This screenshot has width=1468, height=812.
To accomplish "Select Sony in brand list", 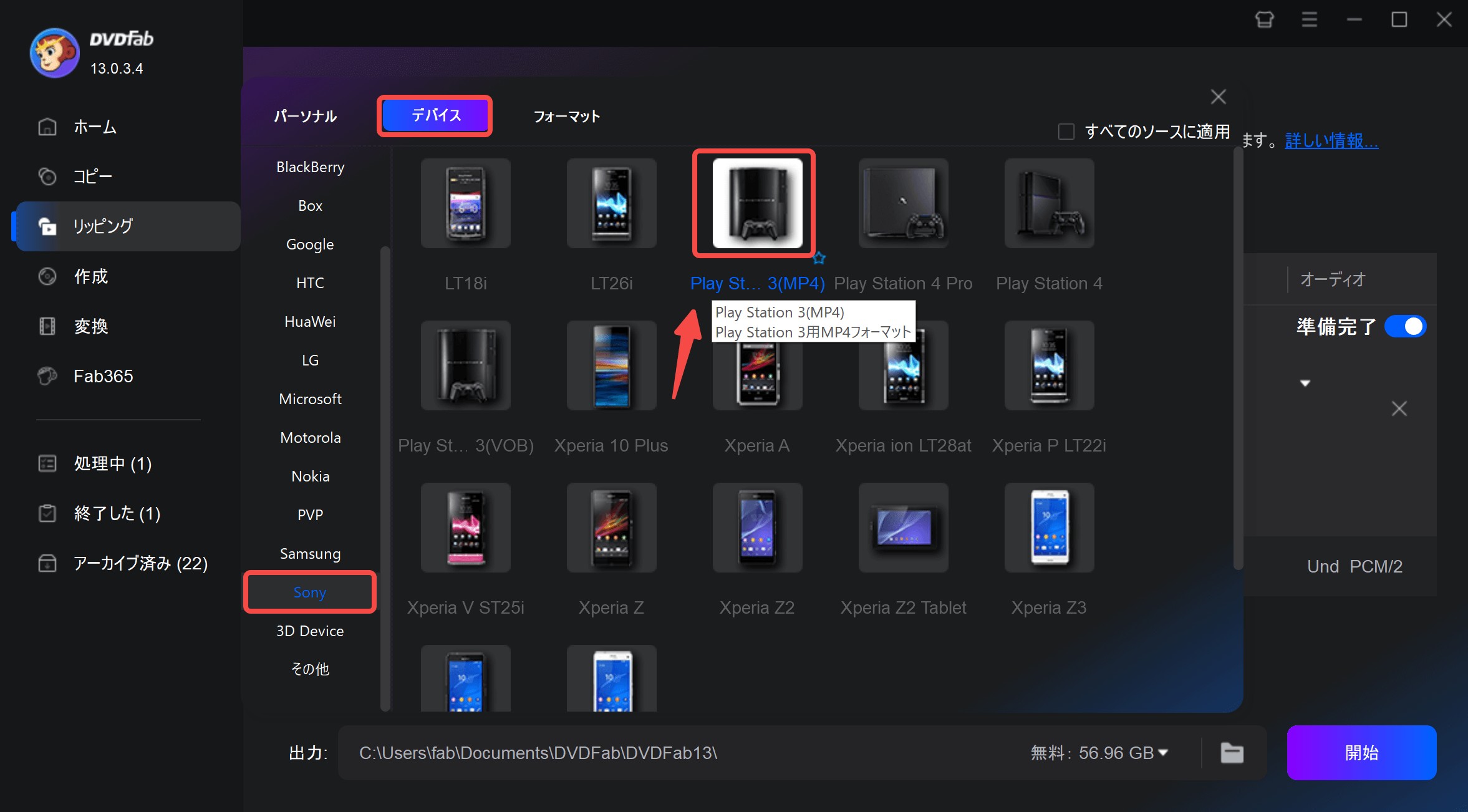I will click(x=310, y=592).
